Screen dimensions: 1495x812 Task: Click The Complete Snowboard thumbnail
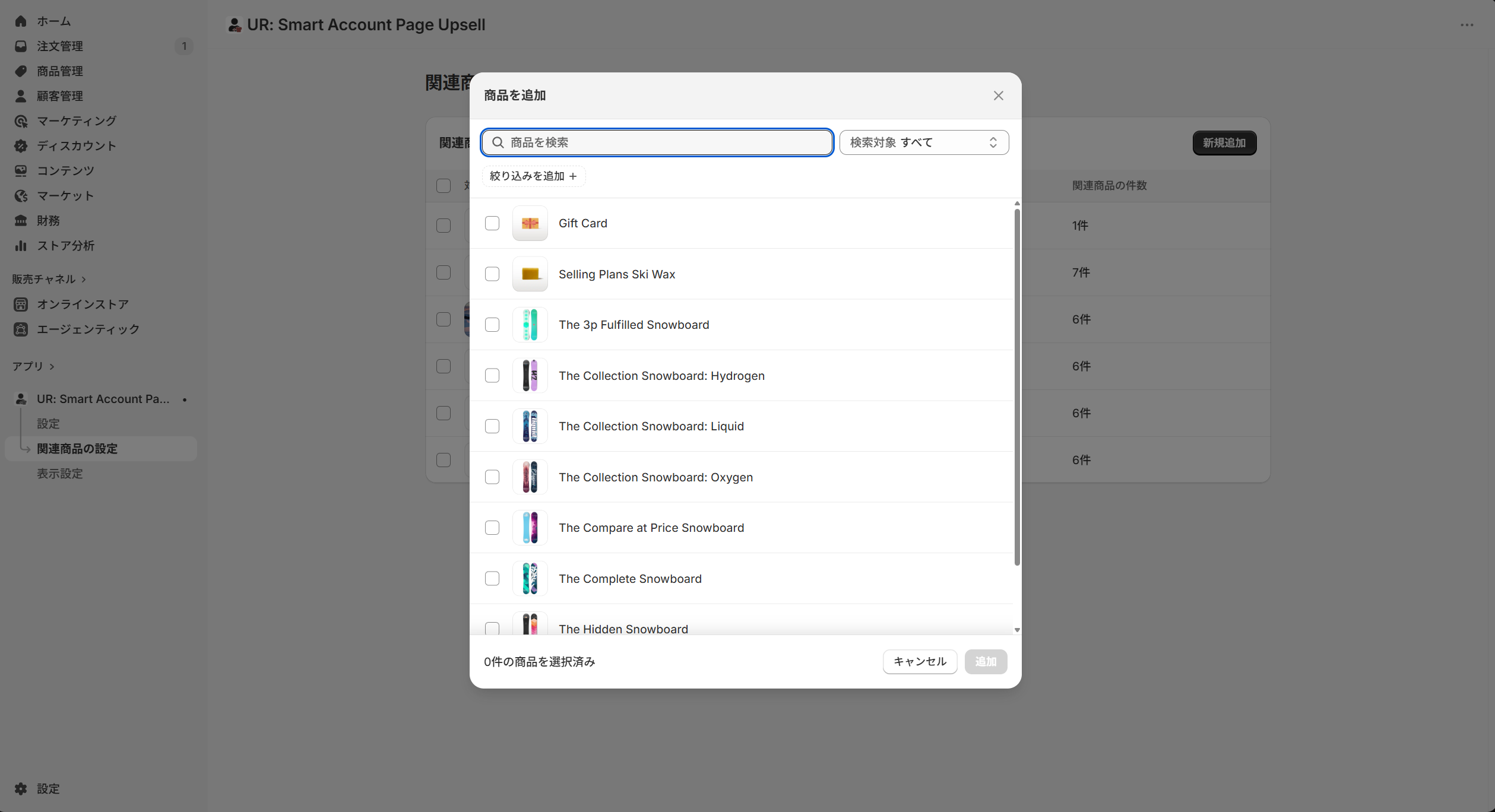(x=530, y=579)
